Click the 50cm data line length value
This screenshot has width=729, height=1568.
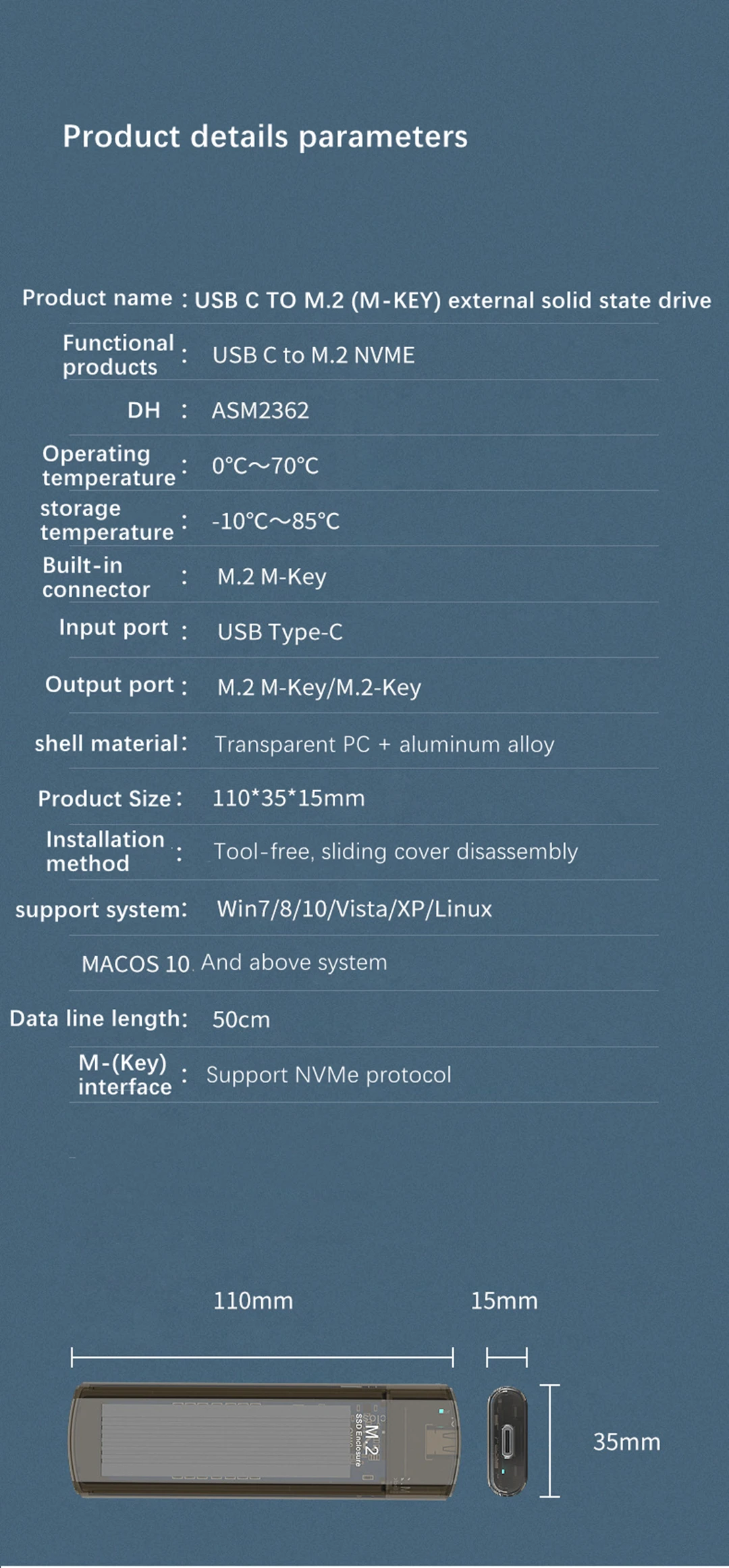(x=241, y=1020)
